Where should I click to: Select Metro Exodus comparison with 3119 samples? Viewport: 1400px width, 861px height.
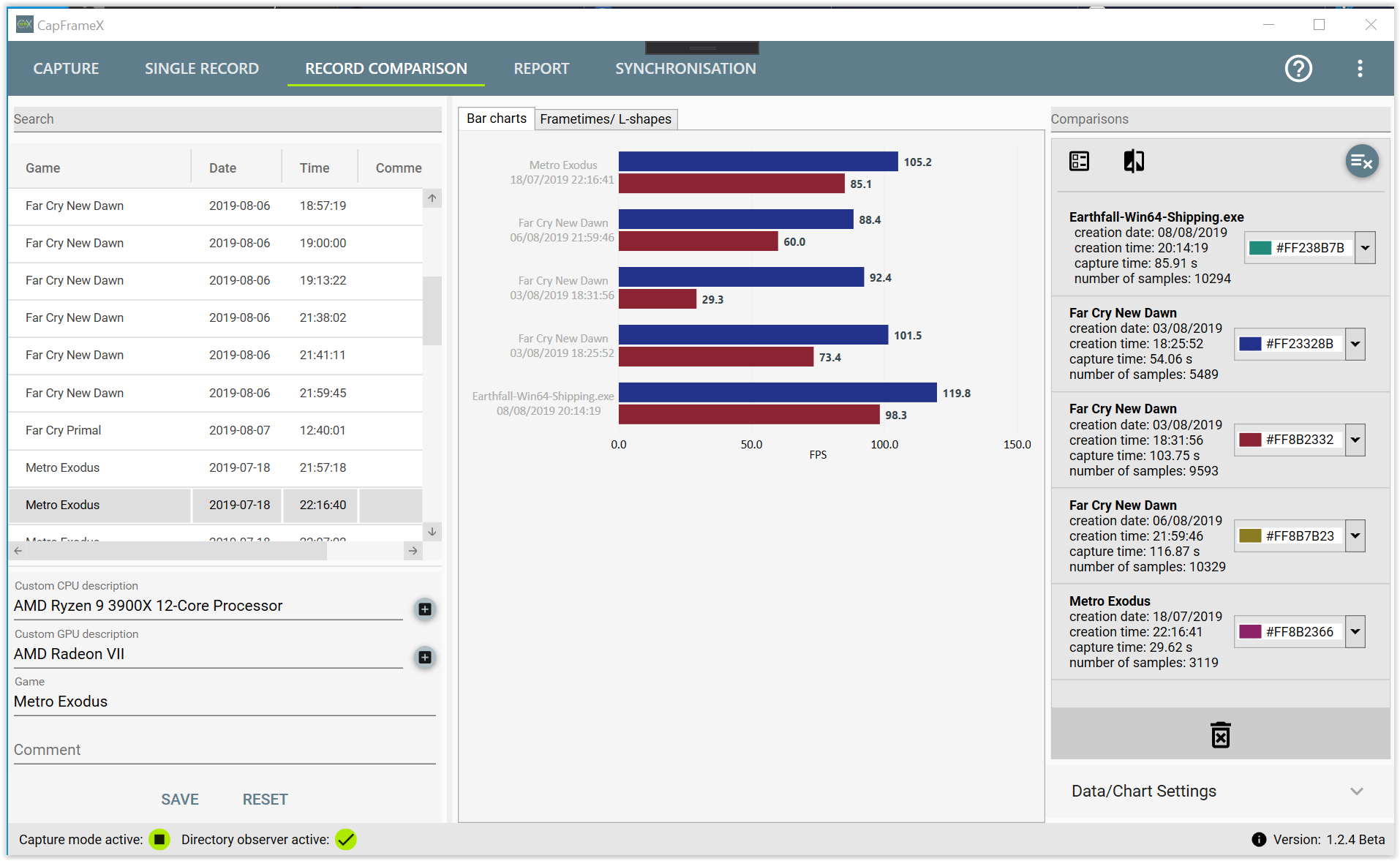coord(1219,632)
